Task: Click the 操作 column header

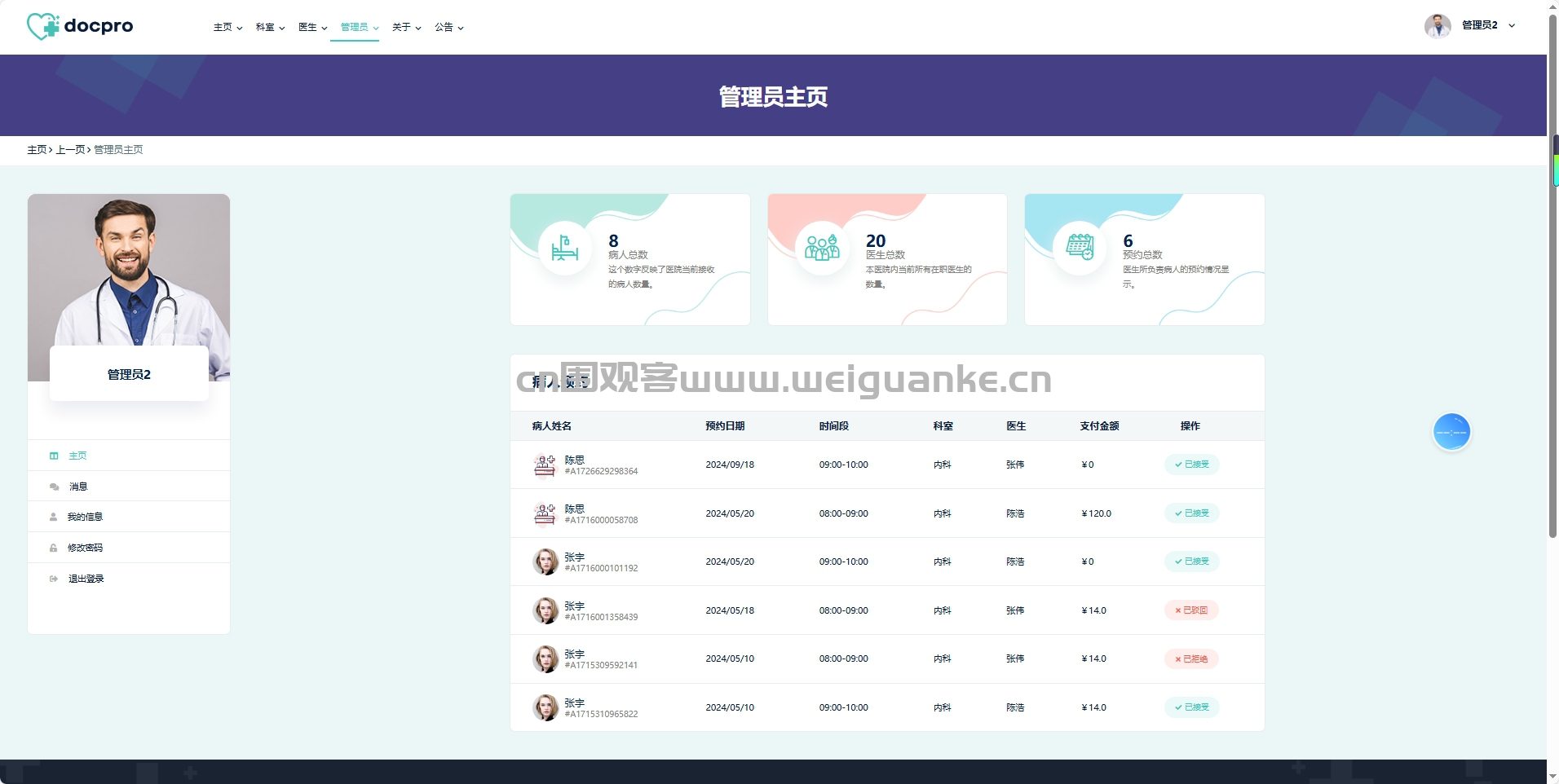Action: click(x=1190, y=426)
